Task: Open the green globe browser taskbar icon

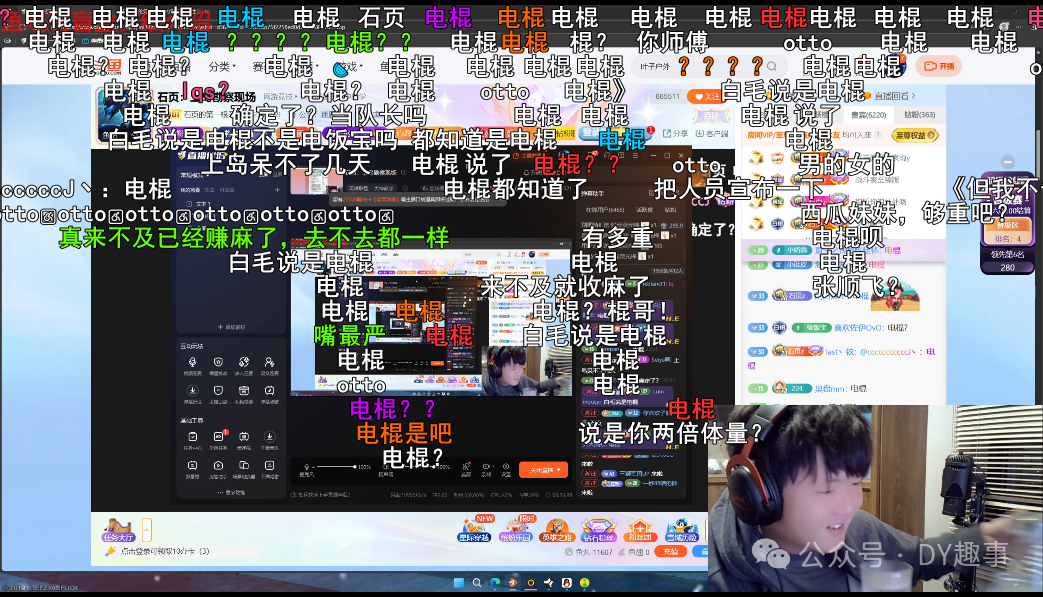Action: (x=585, y=583)
